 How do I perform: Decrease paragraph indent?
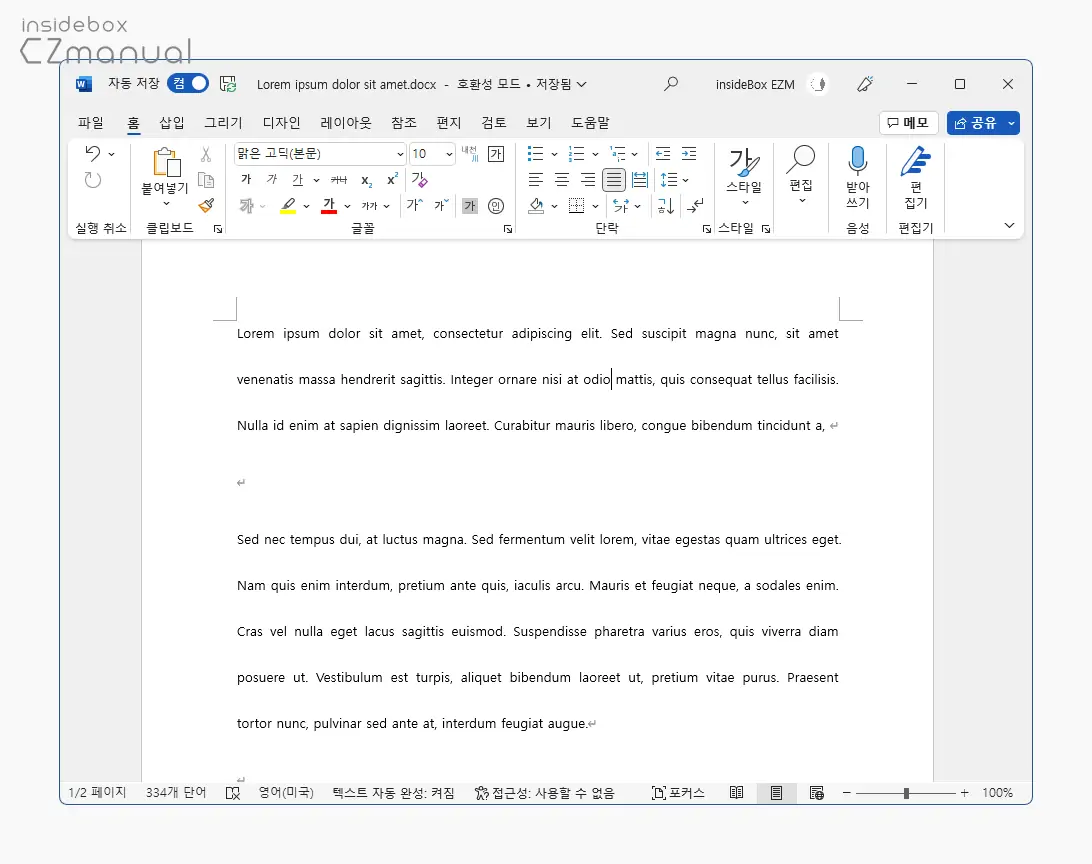click(x=663, y=154)
